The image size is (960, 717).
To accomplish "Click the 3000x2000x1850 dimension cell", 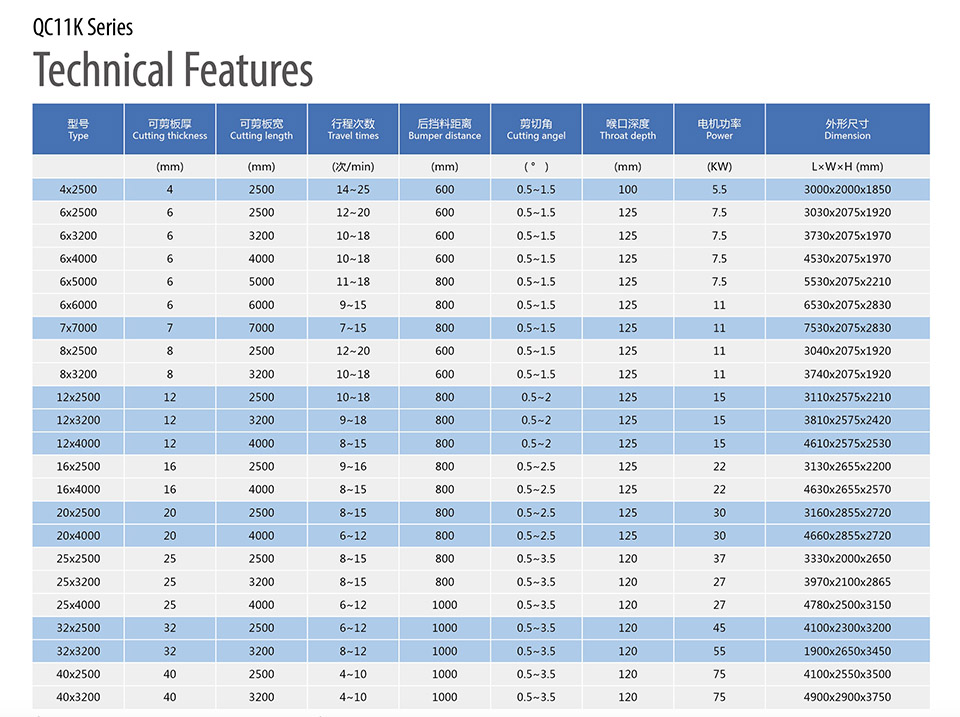I will pyautogui.click(x=847, y=189).
